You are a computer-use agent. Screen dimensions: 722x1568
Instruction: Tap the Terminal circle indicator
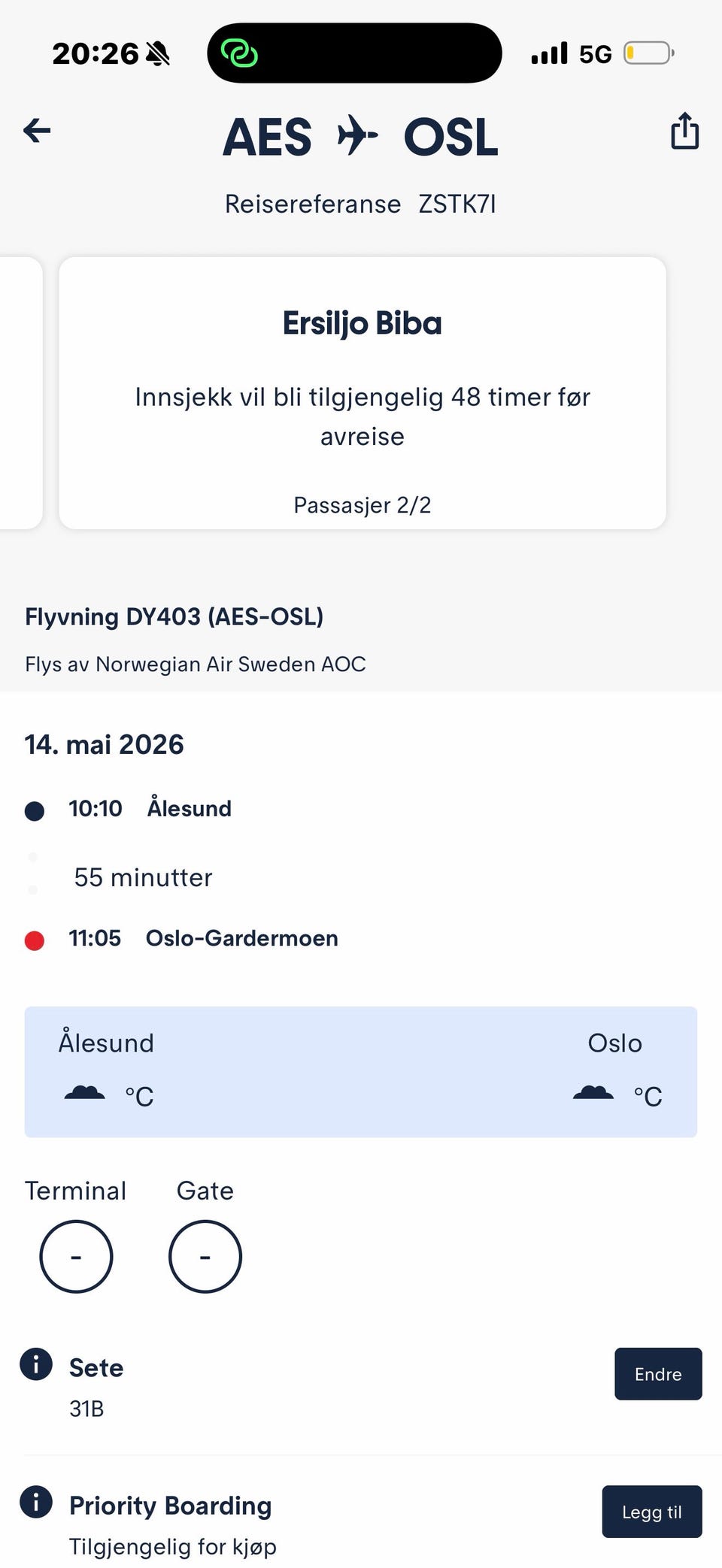pyautogui.click(x=76, y=1256)
